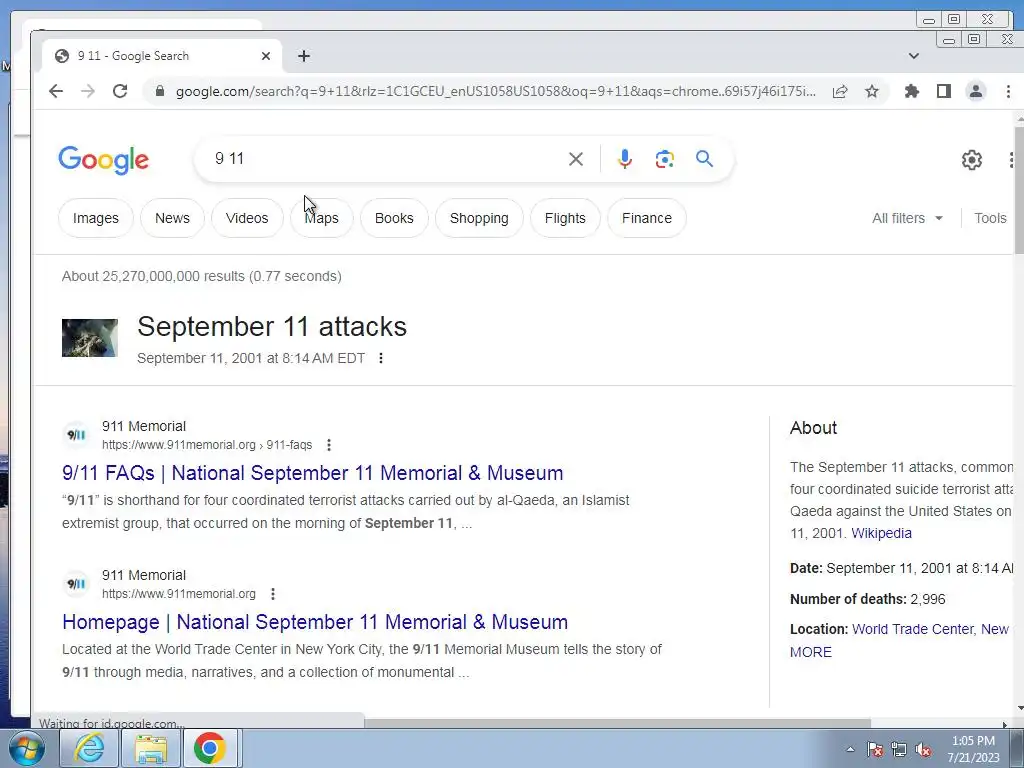Close the 9 11 Google Search tab
Screen dimensions: 1024x768
[x=266, y=56]
